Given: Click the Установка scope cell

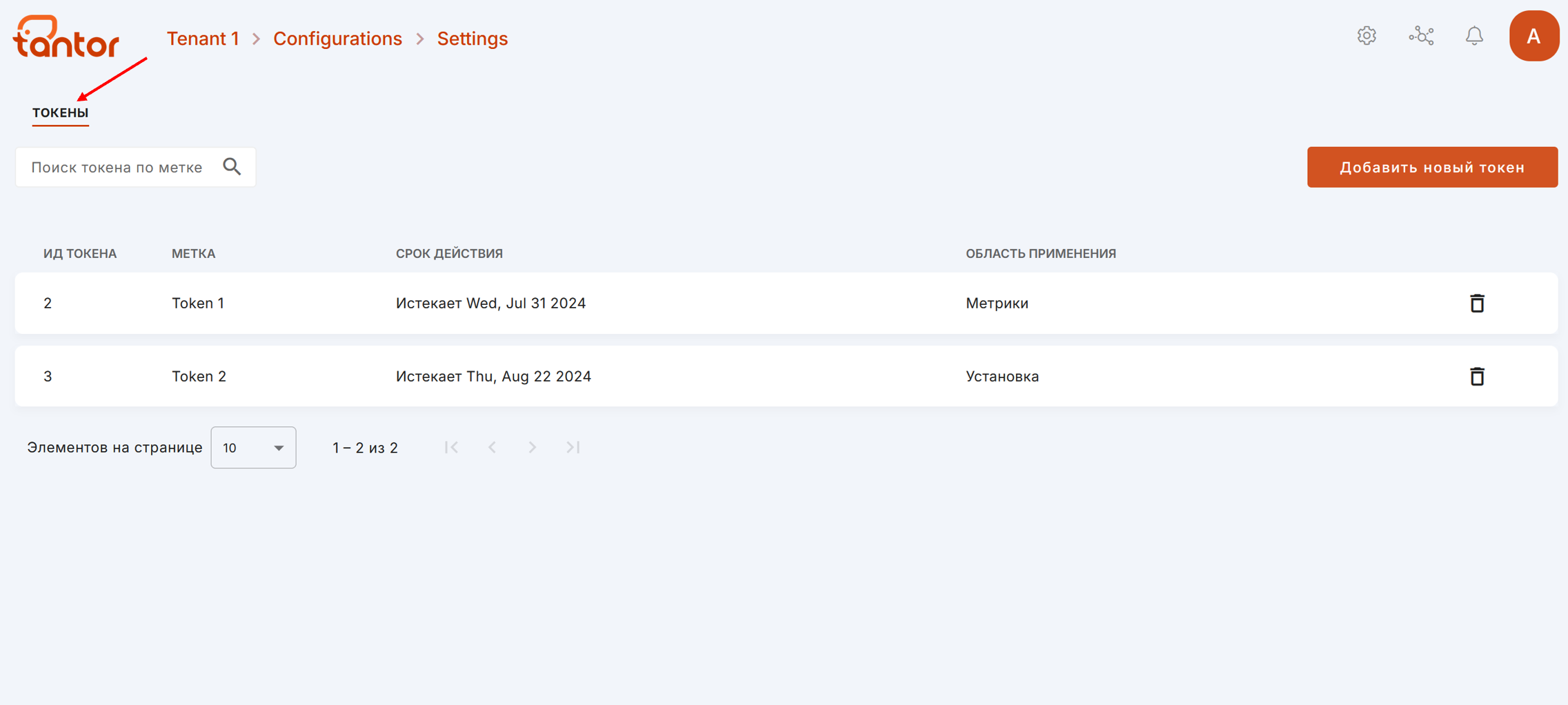Looking at the screenshot, I should tap(1002, 377).
